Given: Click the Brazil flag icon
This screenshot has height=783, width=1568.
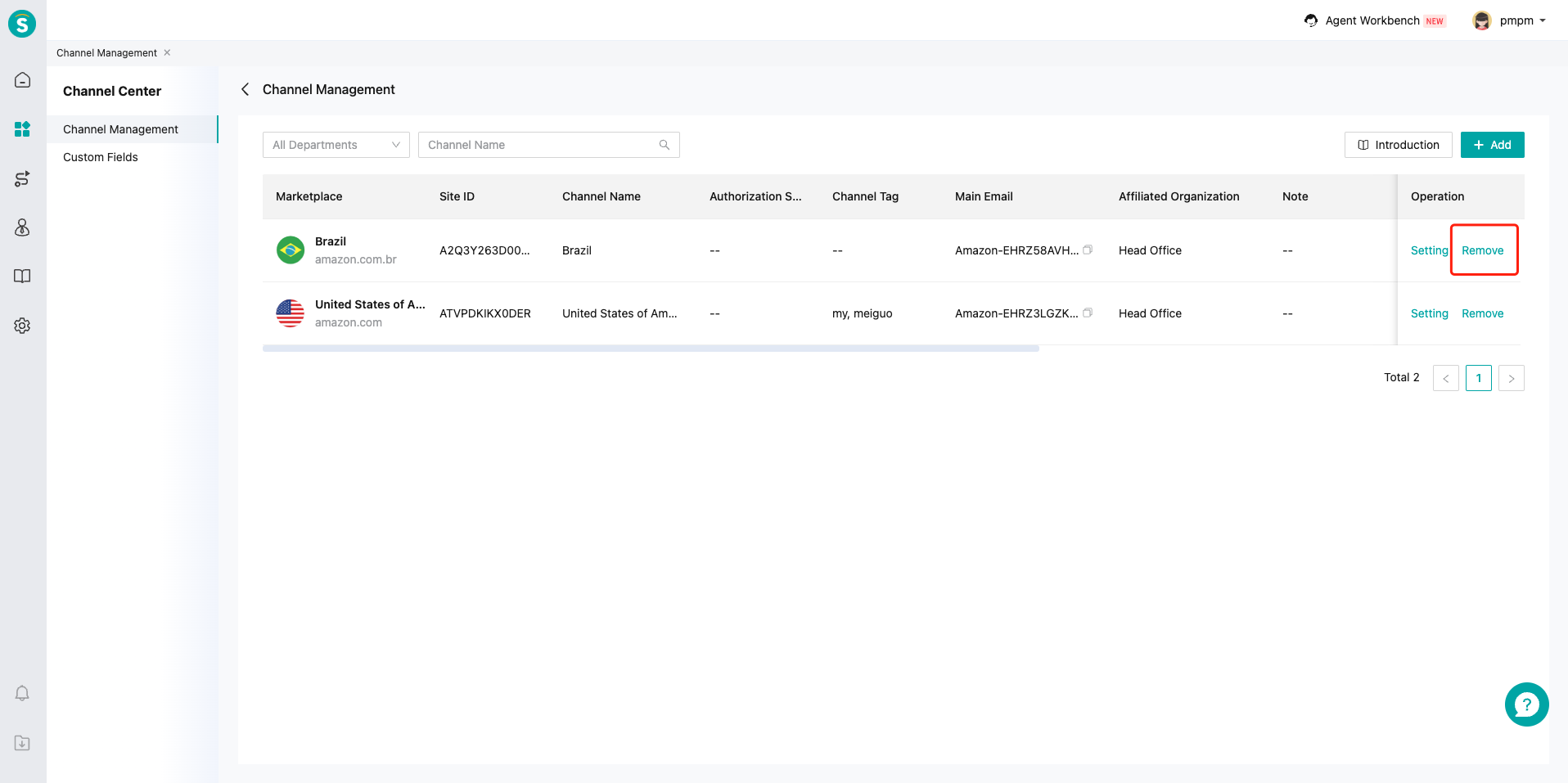Looking at the screenshot, I should [x=291, y=250].
